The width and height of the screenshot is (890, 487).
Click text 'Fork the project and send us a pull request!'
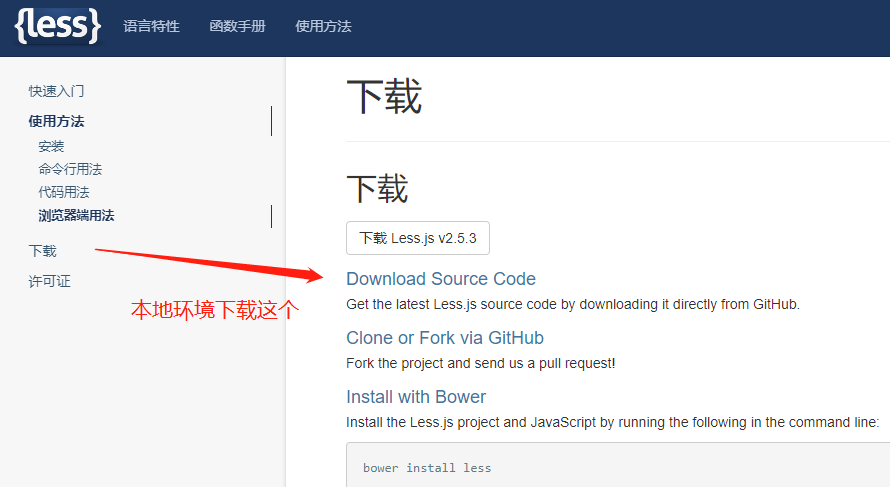coord(481,363)
